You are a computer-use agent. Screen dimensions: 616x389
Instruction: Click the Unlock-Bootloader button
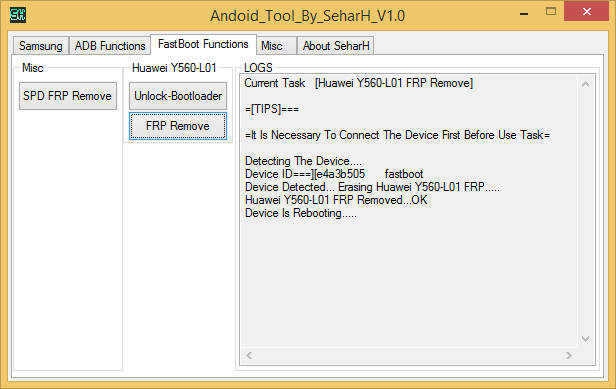pyautogui.click(x=178, y=96)
